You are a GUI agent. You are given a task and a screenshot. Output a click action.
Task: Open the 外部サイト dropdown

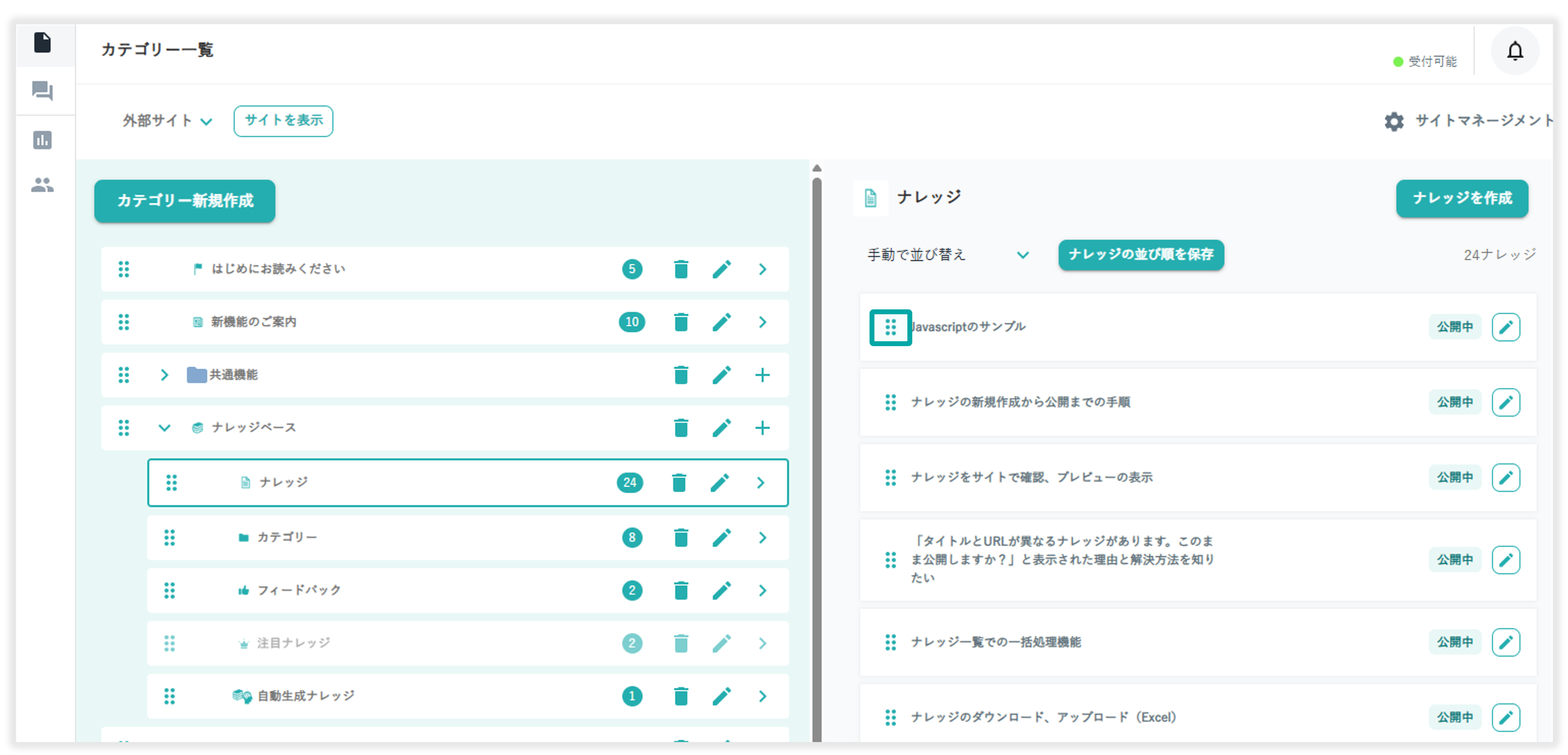pyautogui.click(x=168, y=121)
